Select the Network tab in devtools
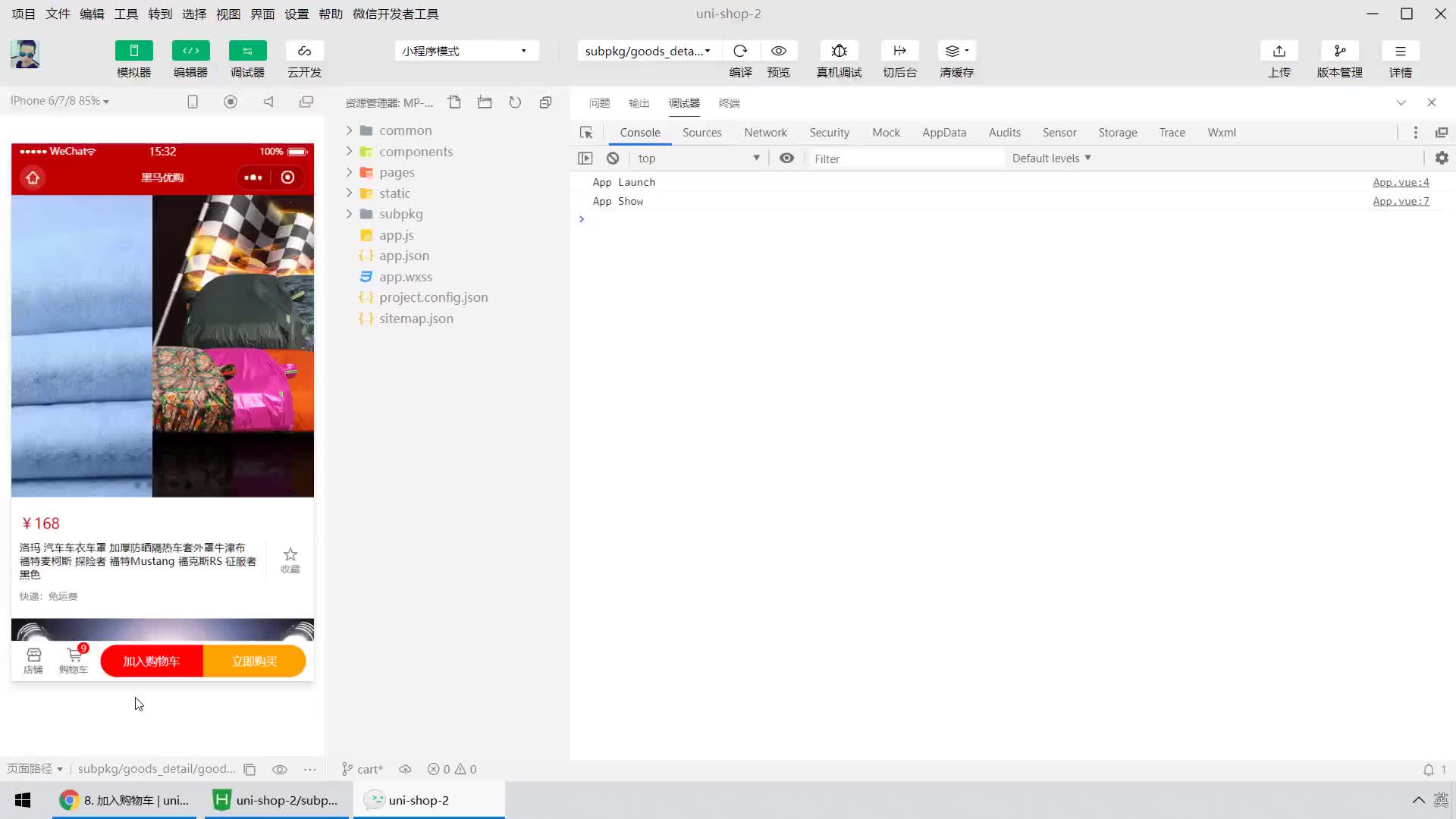 tap(764, 132)
